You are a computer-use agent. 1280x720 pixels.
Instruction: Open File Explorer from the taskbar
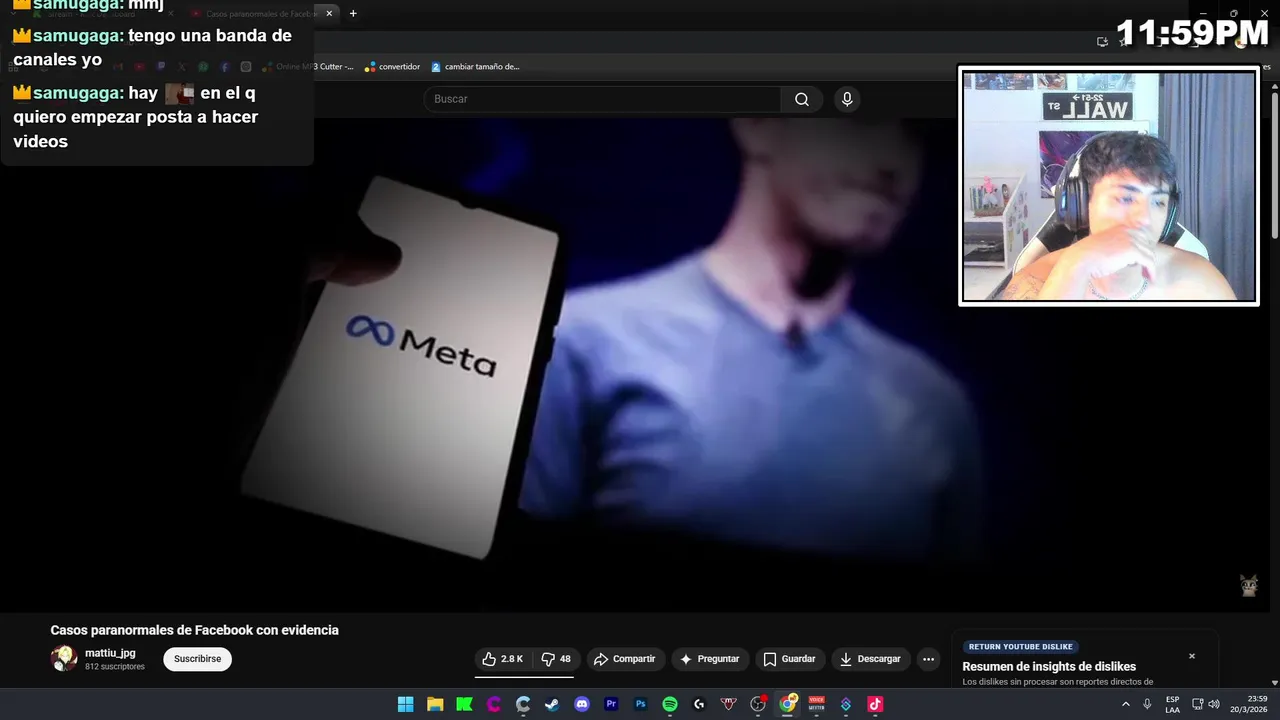(435, 704)
